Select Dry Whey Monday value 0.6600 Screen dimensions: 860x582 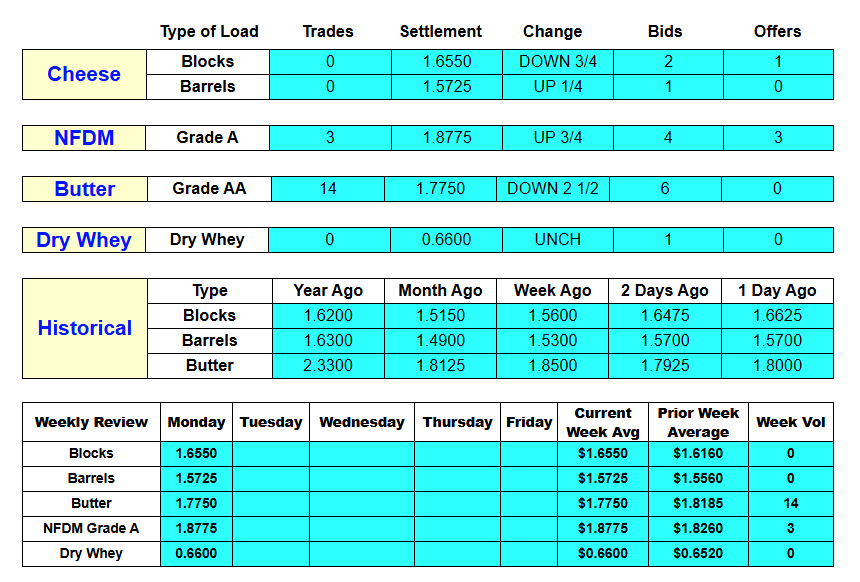(x=196, y=553)
